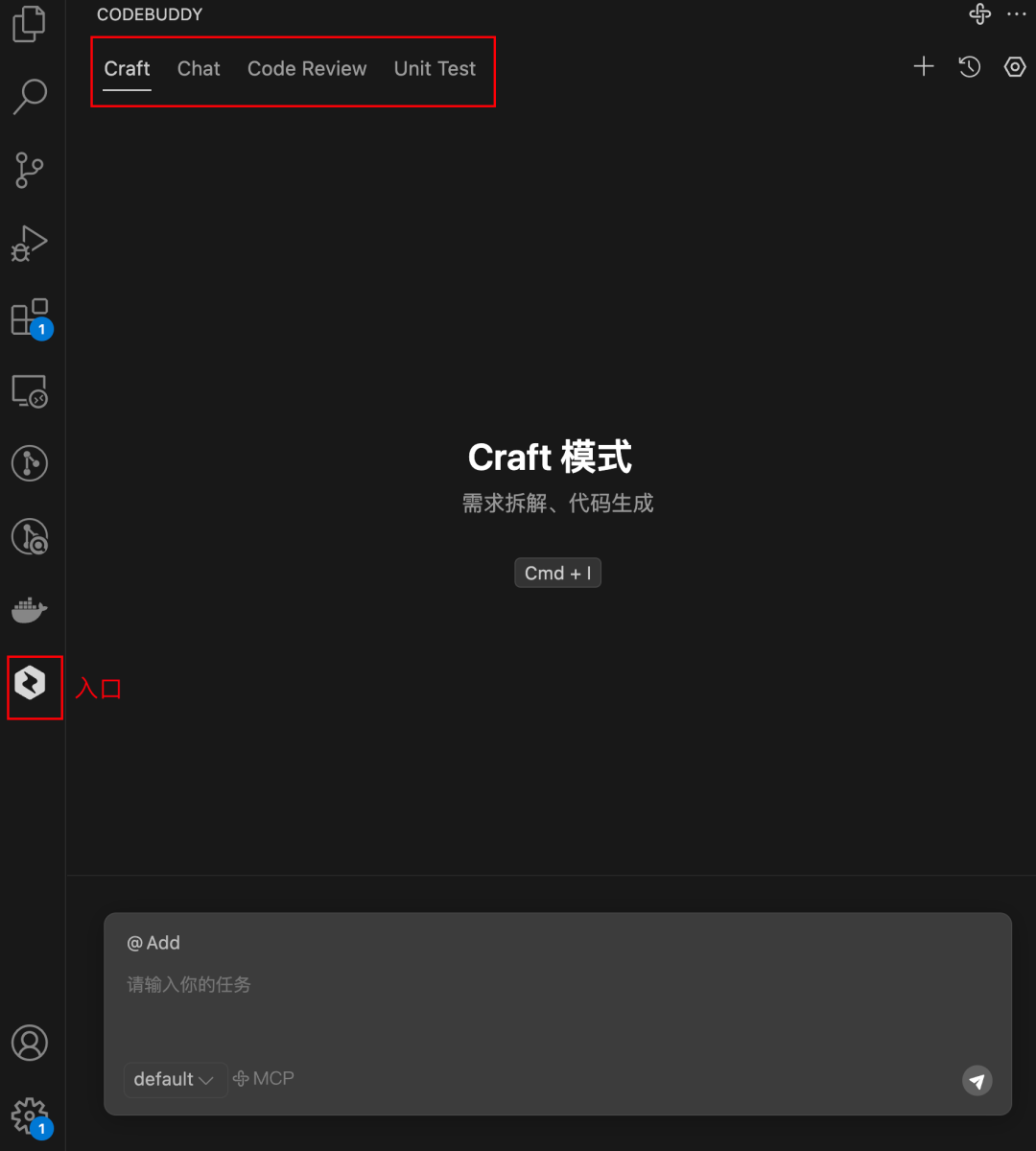Expand the default model dropdown

coord(175,1079)
